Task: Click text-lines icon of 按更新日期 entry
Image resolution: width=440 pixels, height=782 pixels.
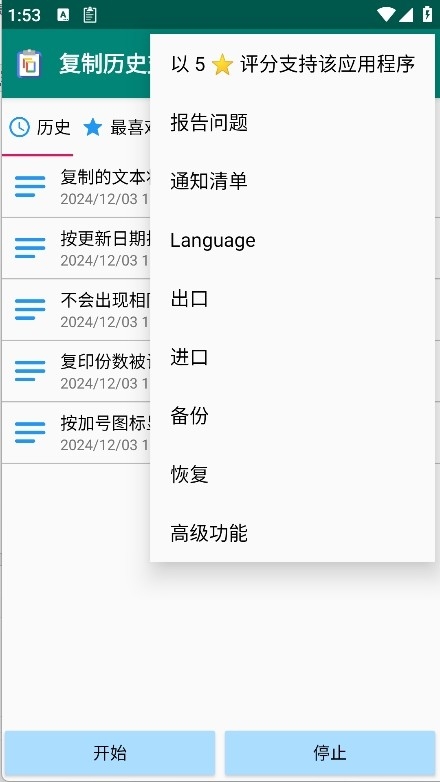Action: [30, 248]
